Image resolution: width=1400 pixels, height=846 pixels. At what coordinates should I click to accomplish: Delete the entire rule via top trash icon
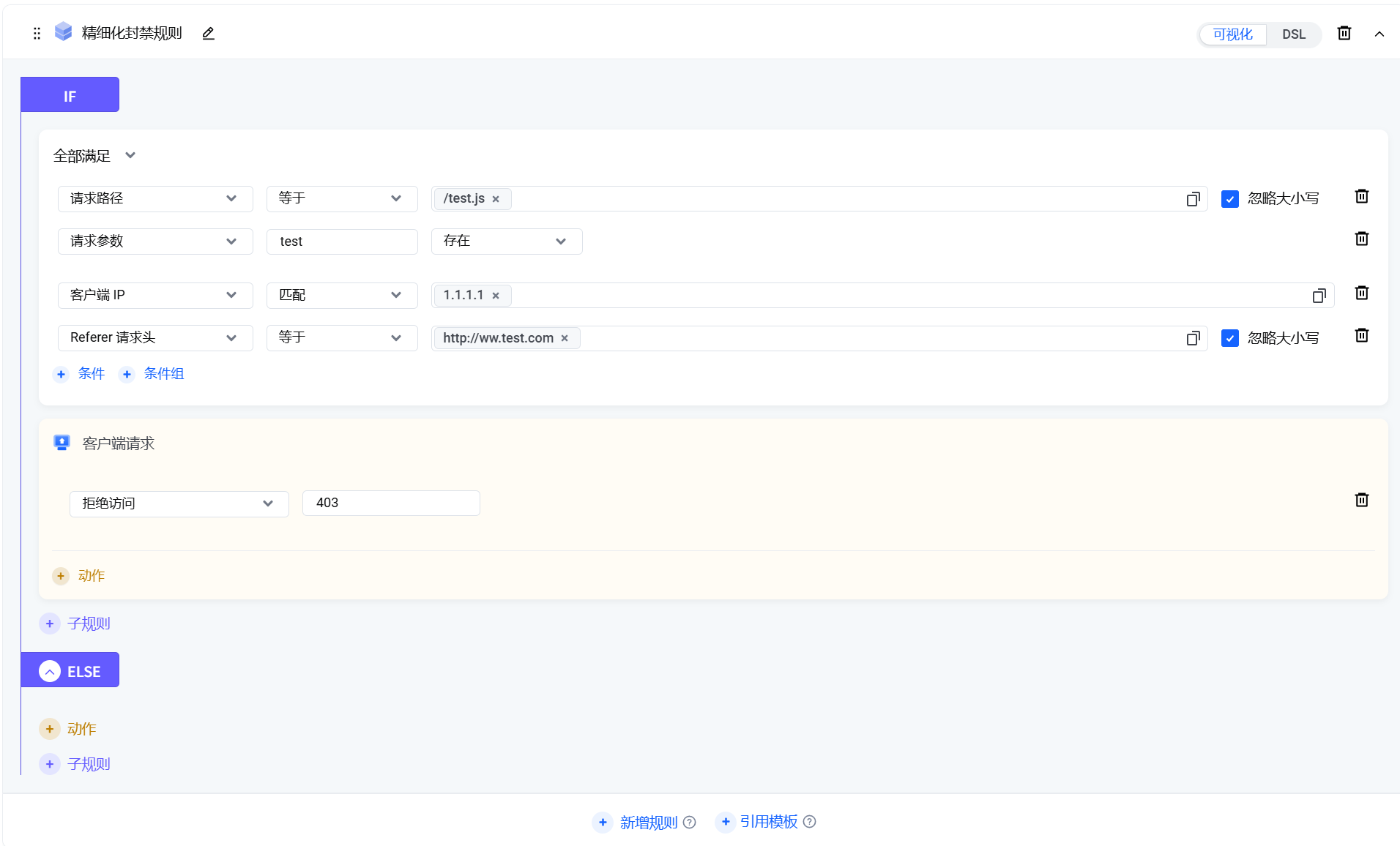tap(1344, 34)
